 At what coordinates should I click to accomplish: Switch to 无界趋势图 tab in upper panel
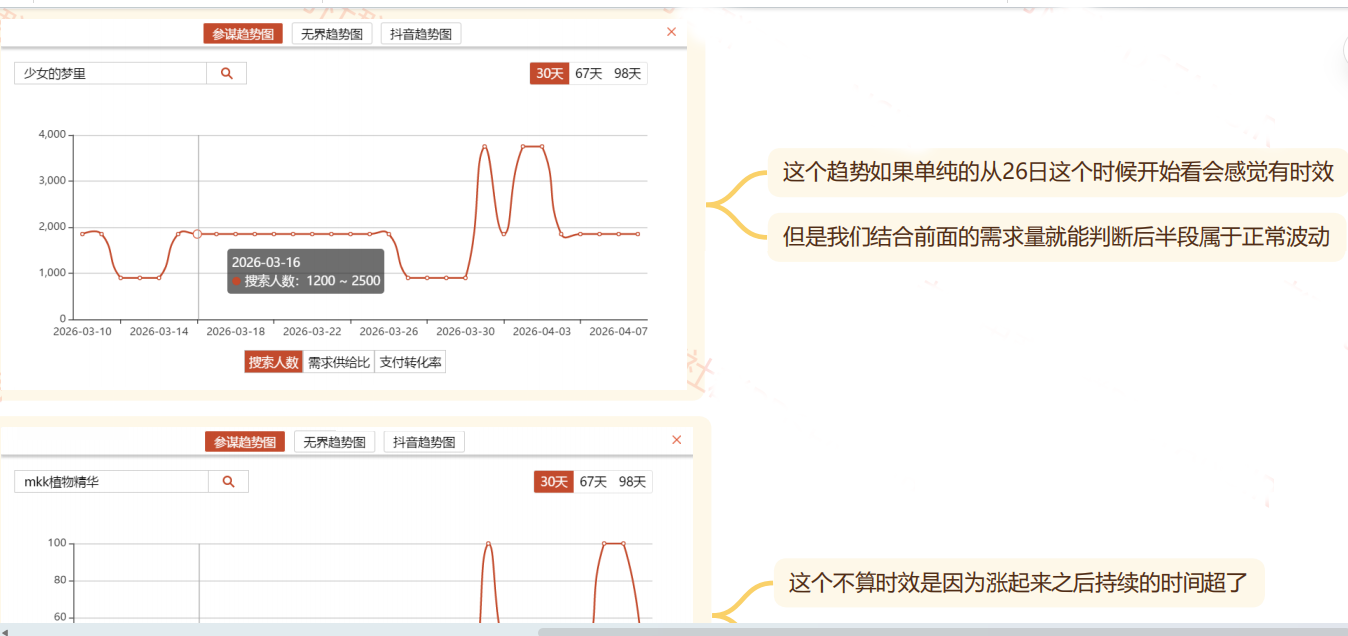pyautogui.click(x=332, y=34)
